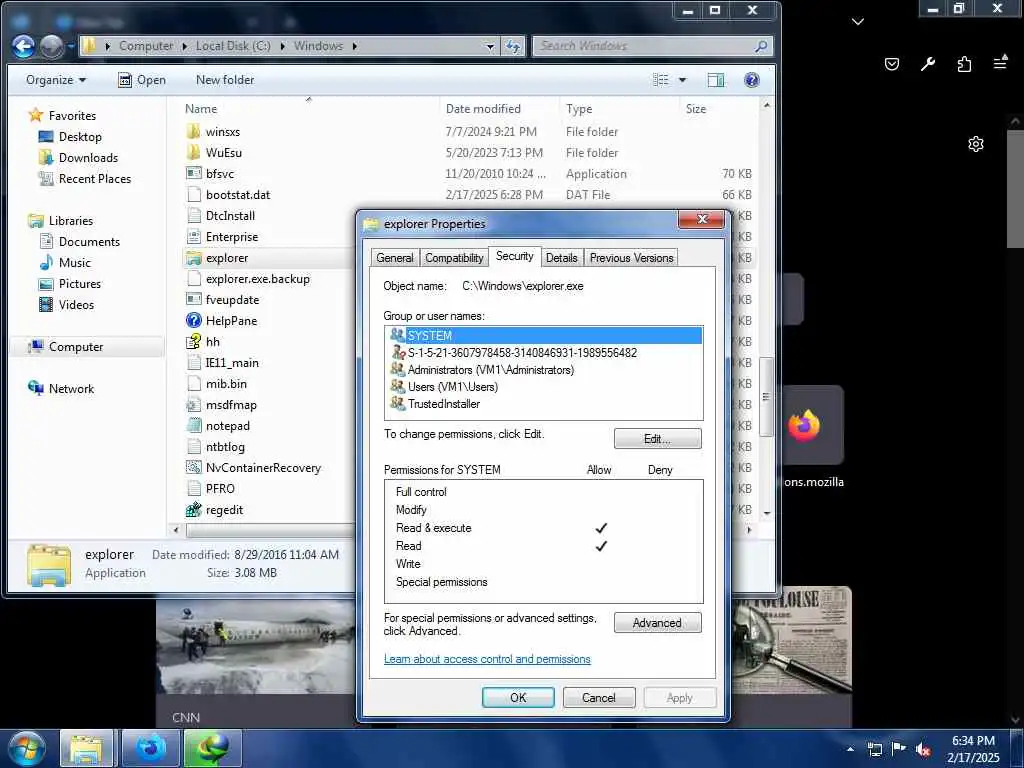Expand the view options dropdown arrow
Screen dimensions: 1024x768
click(x=682, y=80)
